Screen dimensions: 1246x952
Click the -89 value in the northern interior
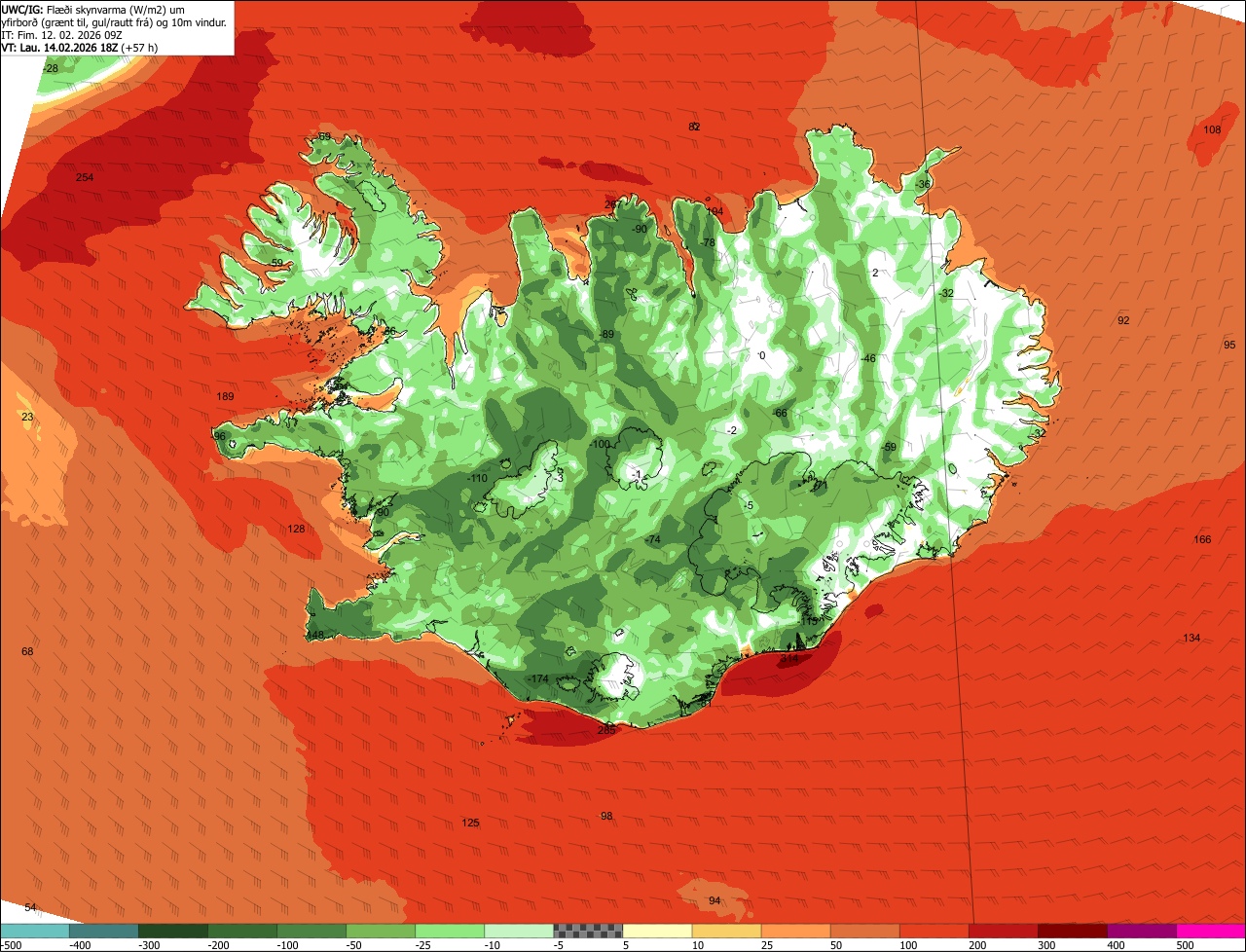click(x=606, y=334)
